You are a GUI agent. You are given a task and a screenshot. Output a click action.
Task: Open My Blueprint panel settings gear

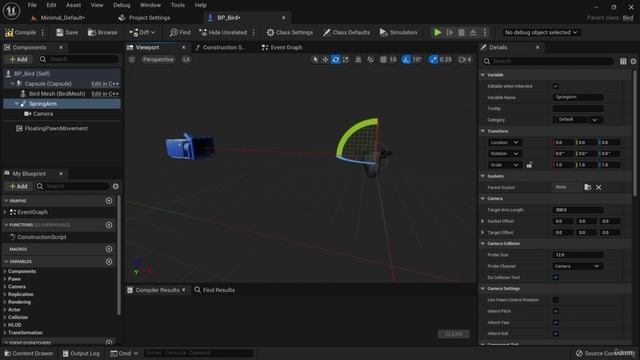pos(116,186)
